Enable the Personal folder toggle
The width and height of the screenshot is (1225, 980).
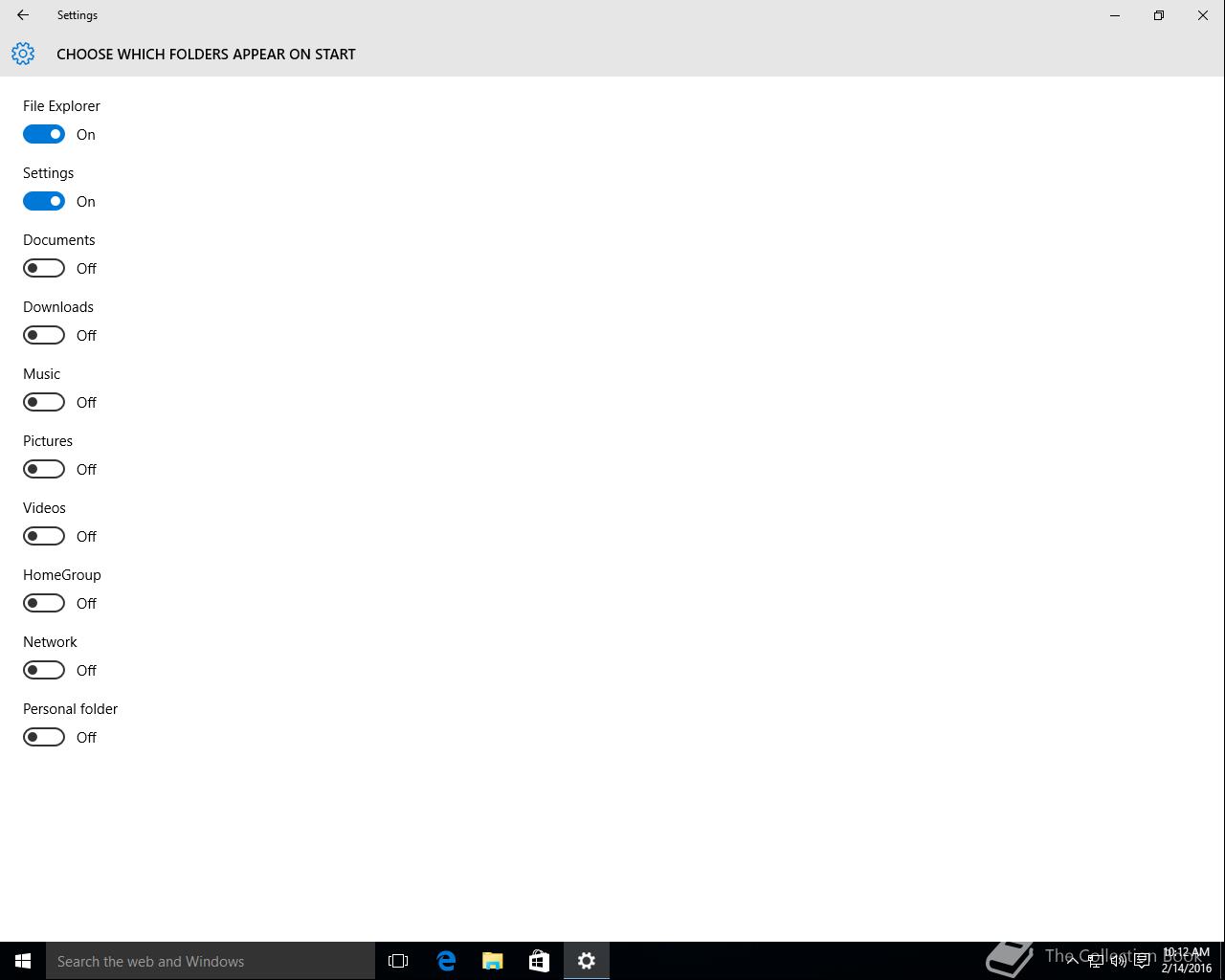[x=44, y=737]
